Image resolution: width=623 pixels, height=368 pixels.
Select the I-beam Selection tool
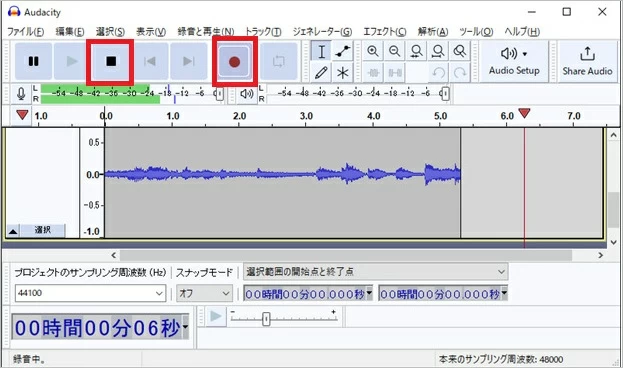point(321,51)
